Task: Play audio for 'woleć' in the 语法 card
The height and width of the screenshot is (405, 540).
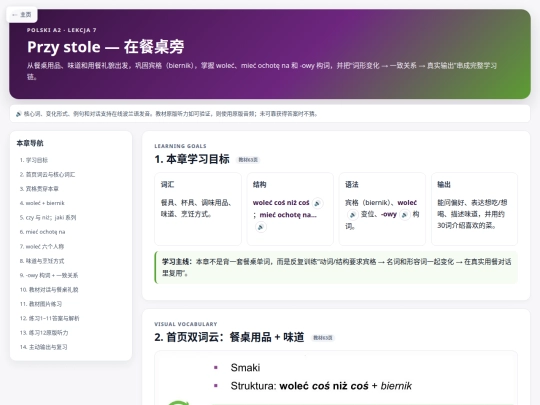Action: [x=352, y=215]
